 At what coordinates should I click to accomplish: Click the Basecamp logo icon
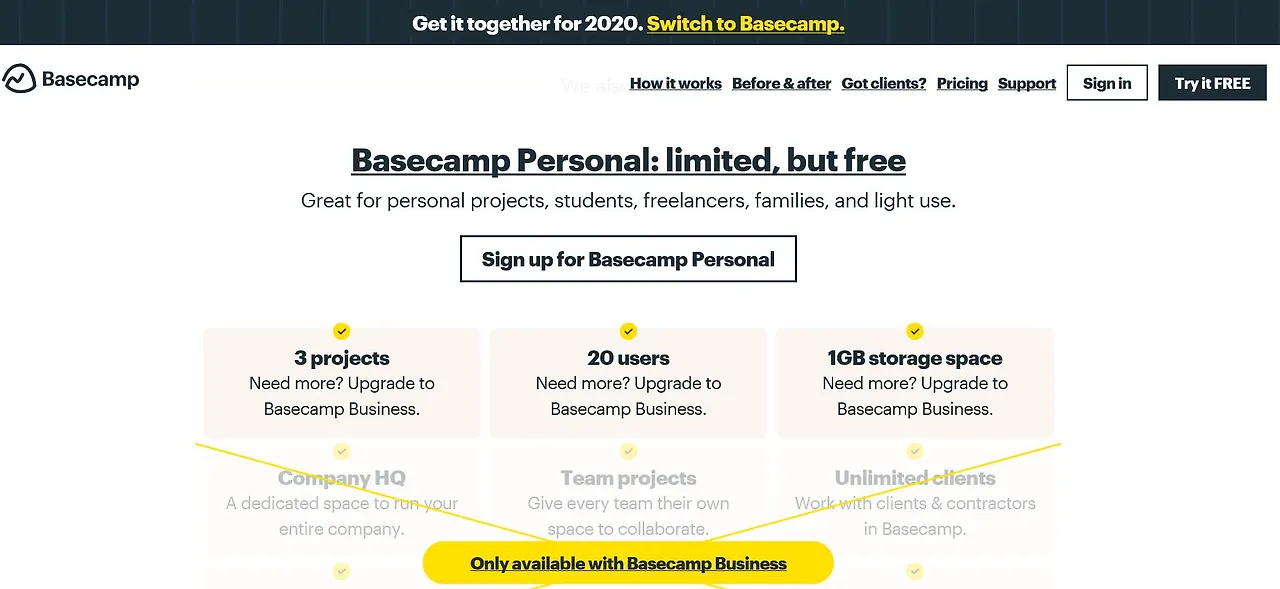(x=19, y=79)
